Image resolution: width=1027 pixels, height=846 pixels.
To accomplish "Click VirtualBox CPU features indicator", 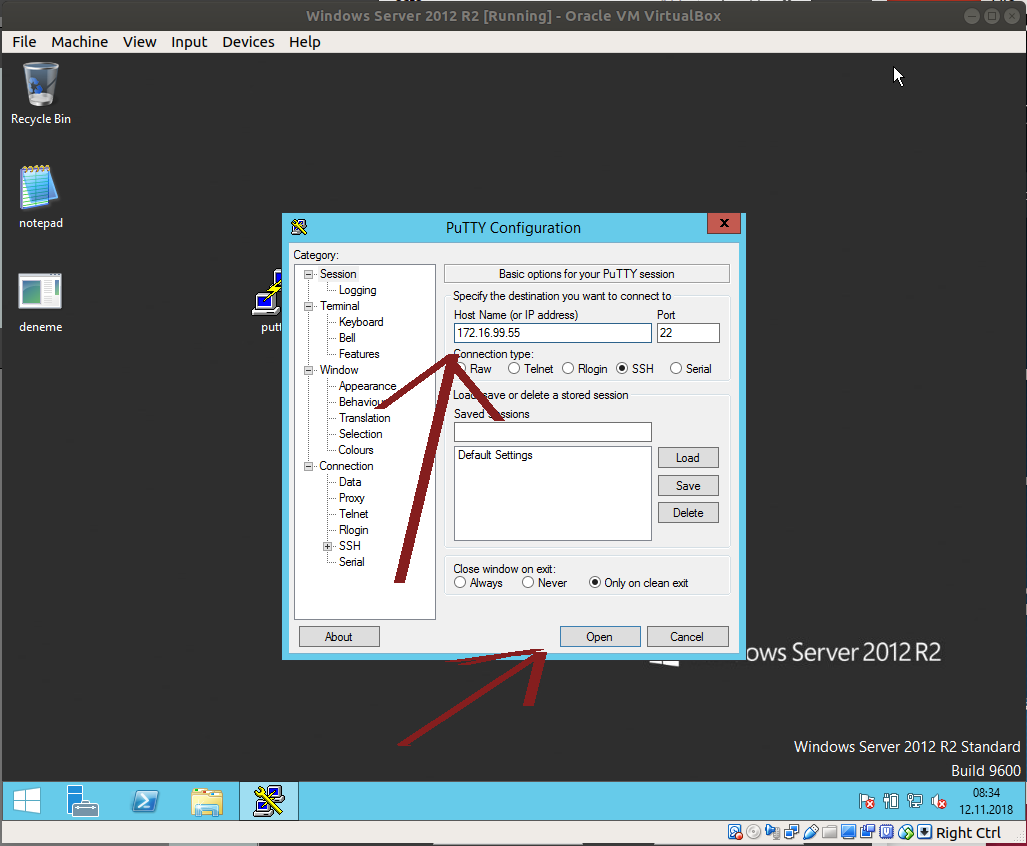I will (887, 832).
